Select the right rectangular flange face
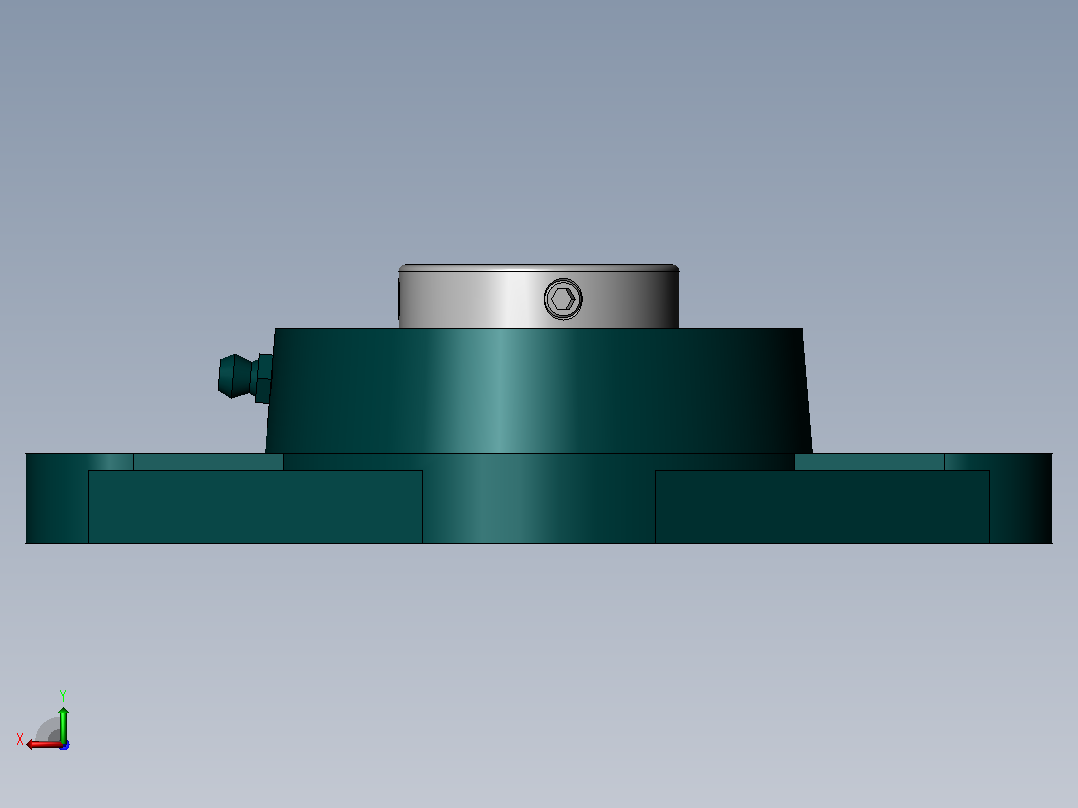 (x=822, y=507)
